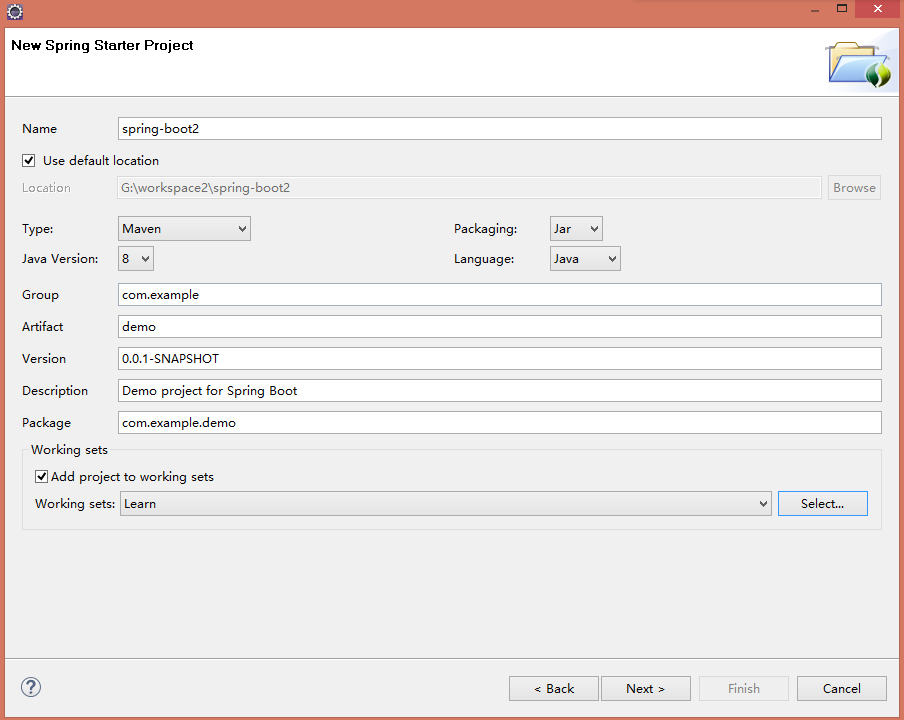Image resolution: width=904 pixels, height=720 pixels.
Task: Click the Spring Starter folder wizard icon
Action: 858,64
